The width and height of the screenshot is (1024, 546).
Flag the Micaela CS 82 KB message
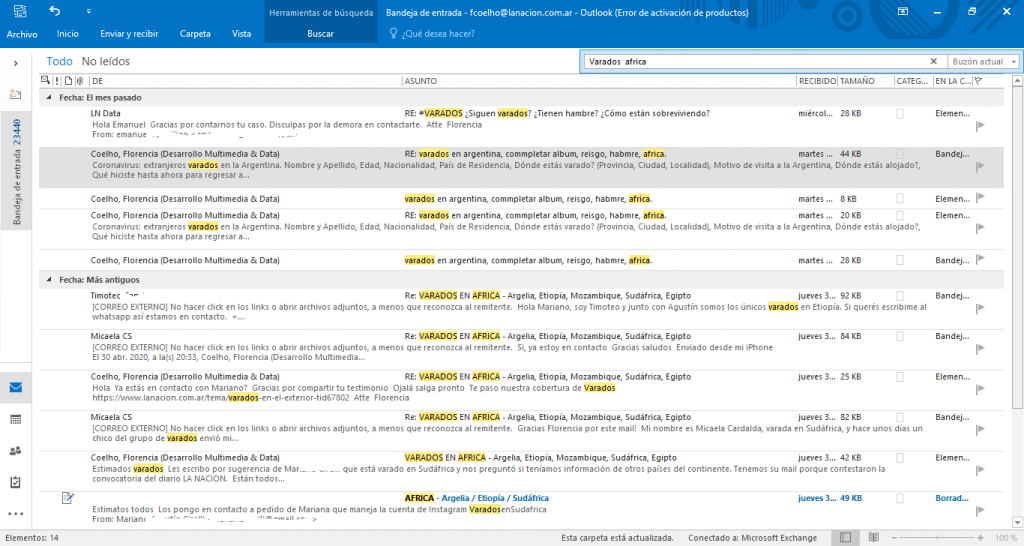[980, 430]
